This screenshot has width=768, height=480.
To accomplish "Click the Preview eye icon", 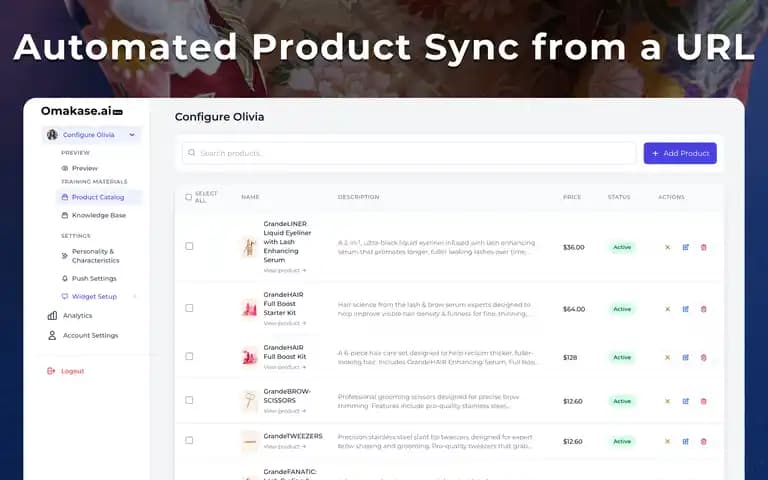I will [65, 168].
